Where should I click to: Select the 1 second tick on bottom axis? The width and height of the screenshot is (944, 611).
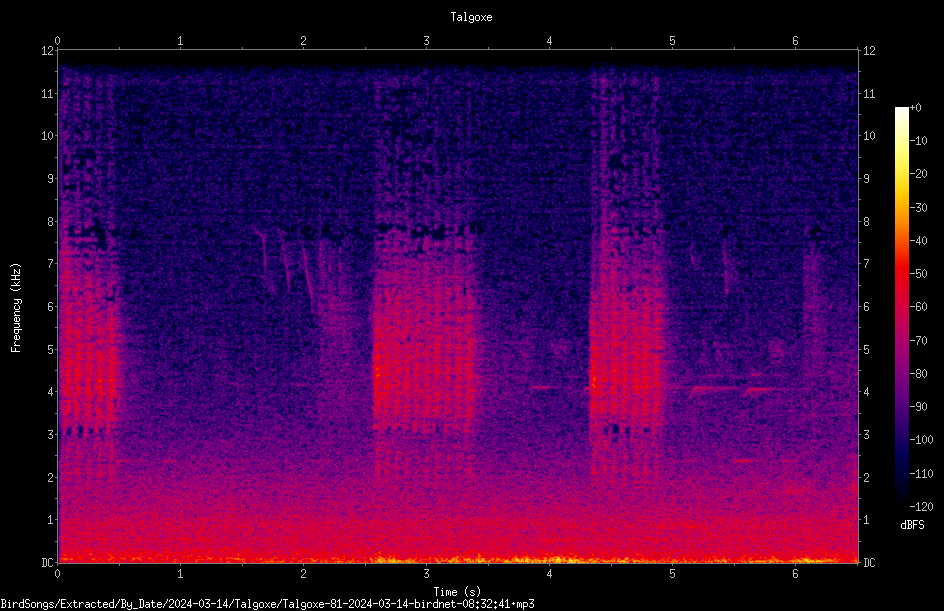(180, 574)
